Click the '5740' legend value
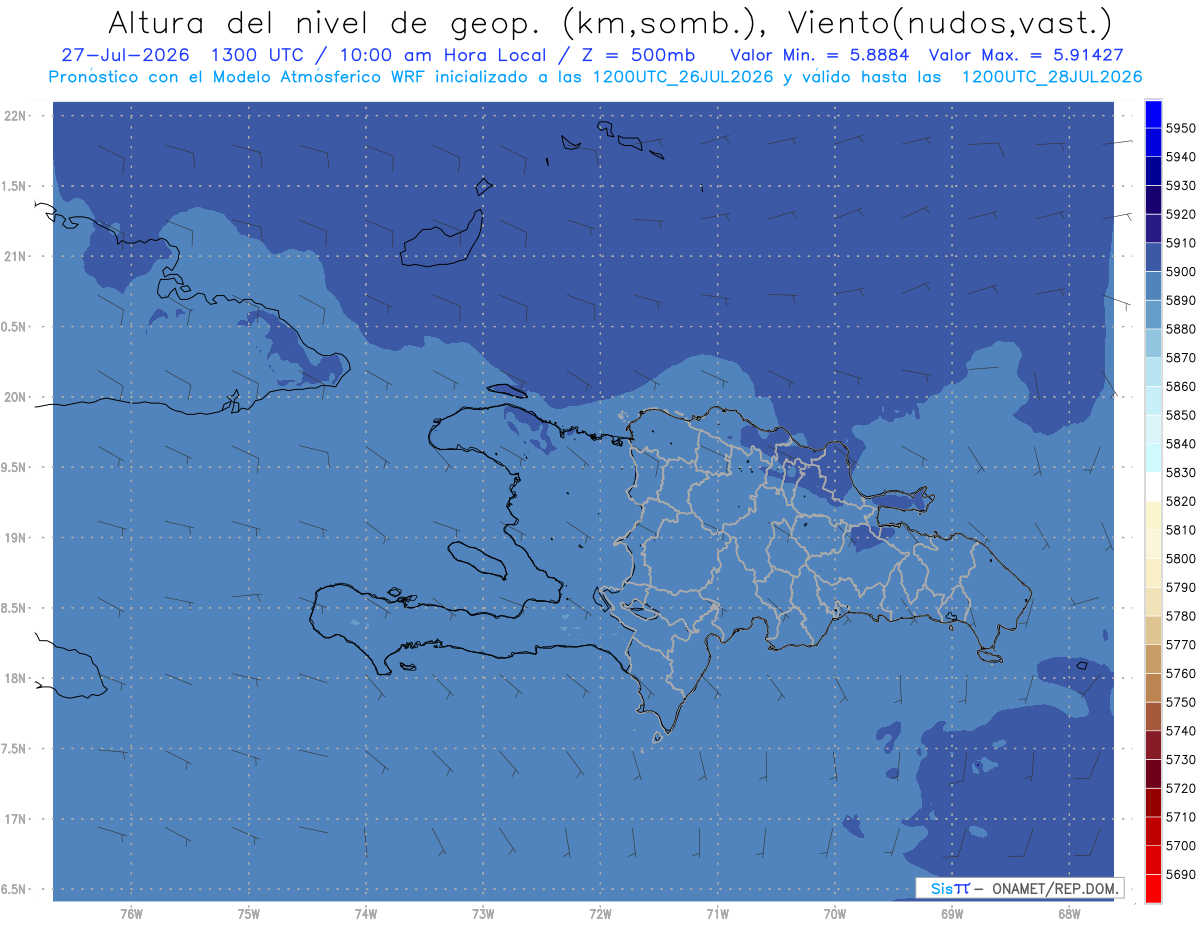This screenshot has width=1200, height=927. click(1181, 731)
